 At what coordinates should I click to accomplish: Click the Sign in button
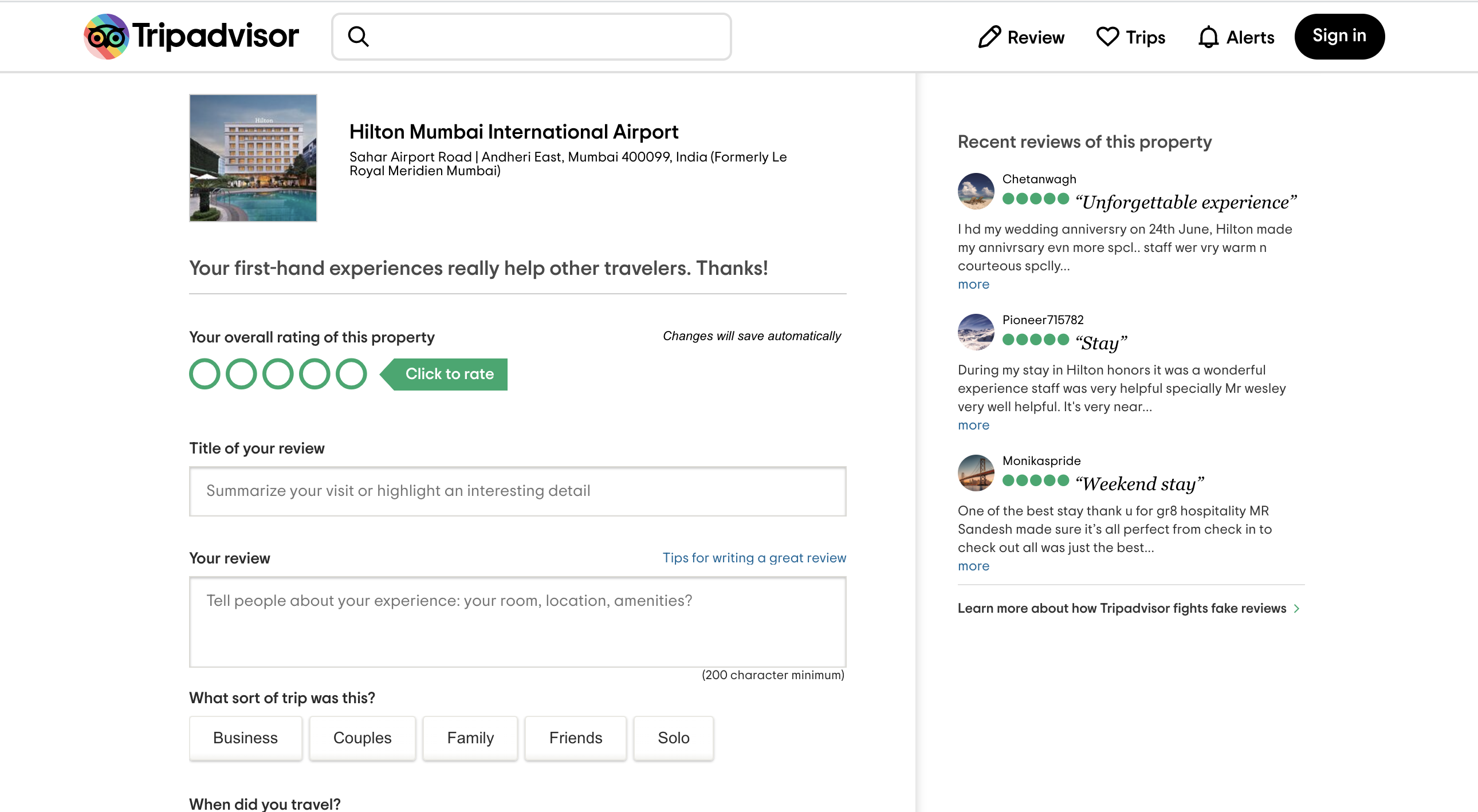click(1339, 36)
